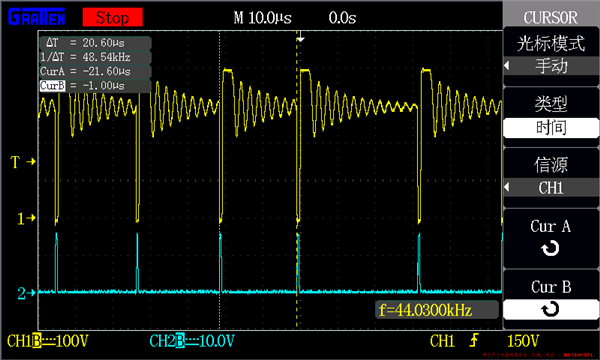The image size is (600, 360).
Task: Click the CH2 10.0V scale readout
Action: [x=192, y=340]
